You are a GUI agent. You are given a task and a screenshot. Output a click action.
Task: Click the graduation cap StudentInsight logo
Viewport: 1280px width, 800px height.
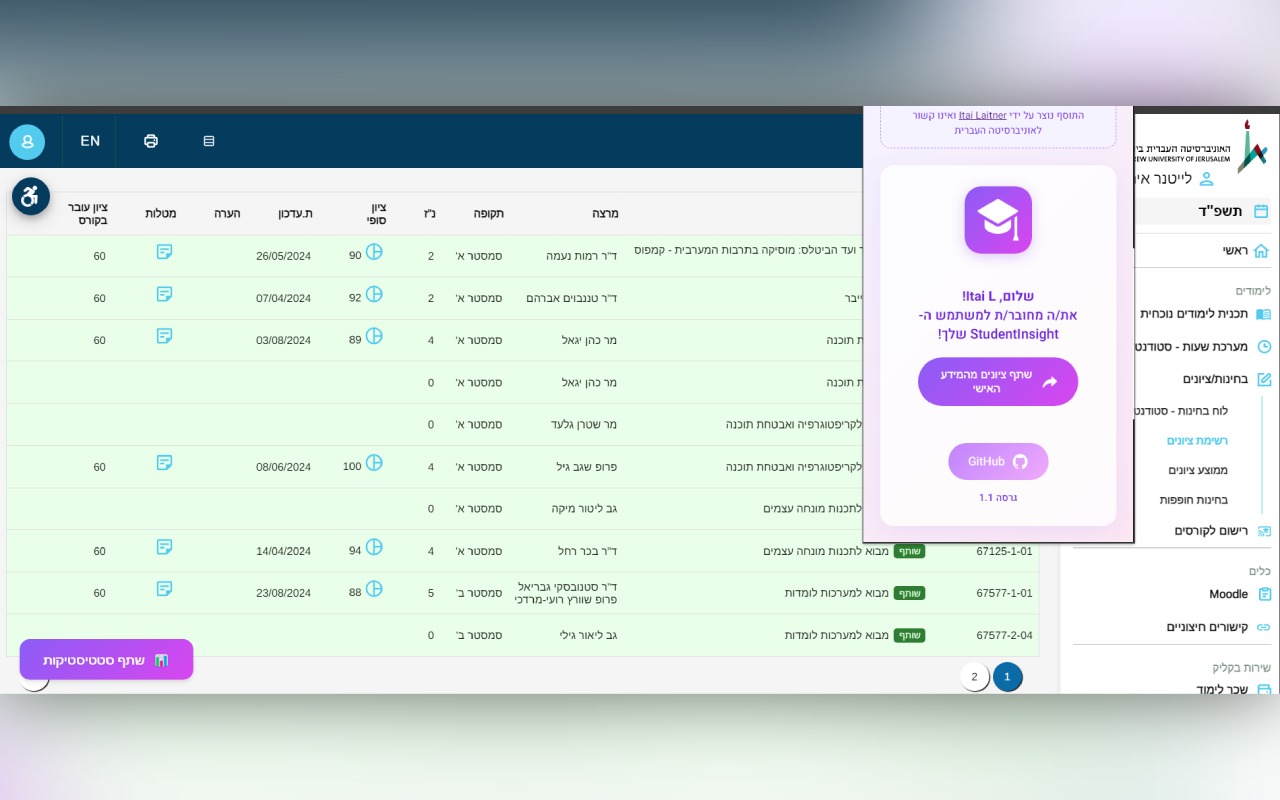point(998,220)
